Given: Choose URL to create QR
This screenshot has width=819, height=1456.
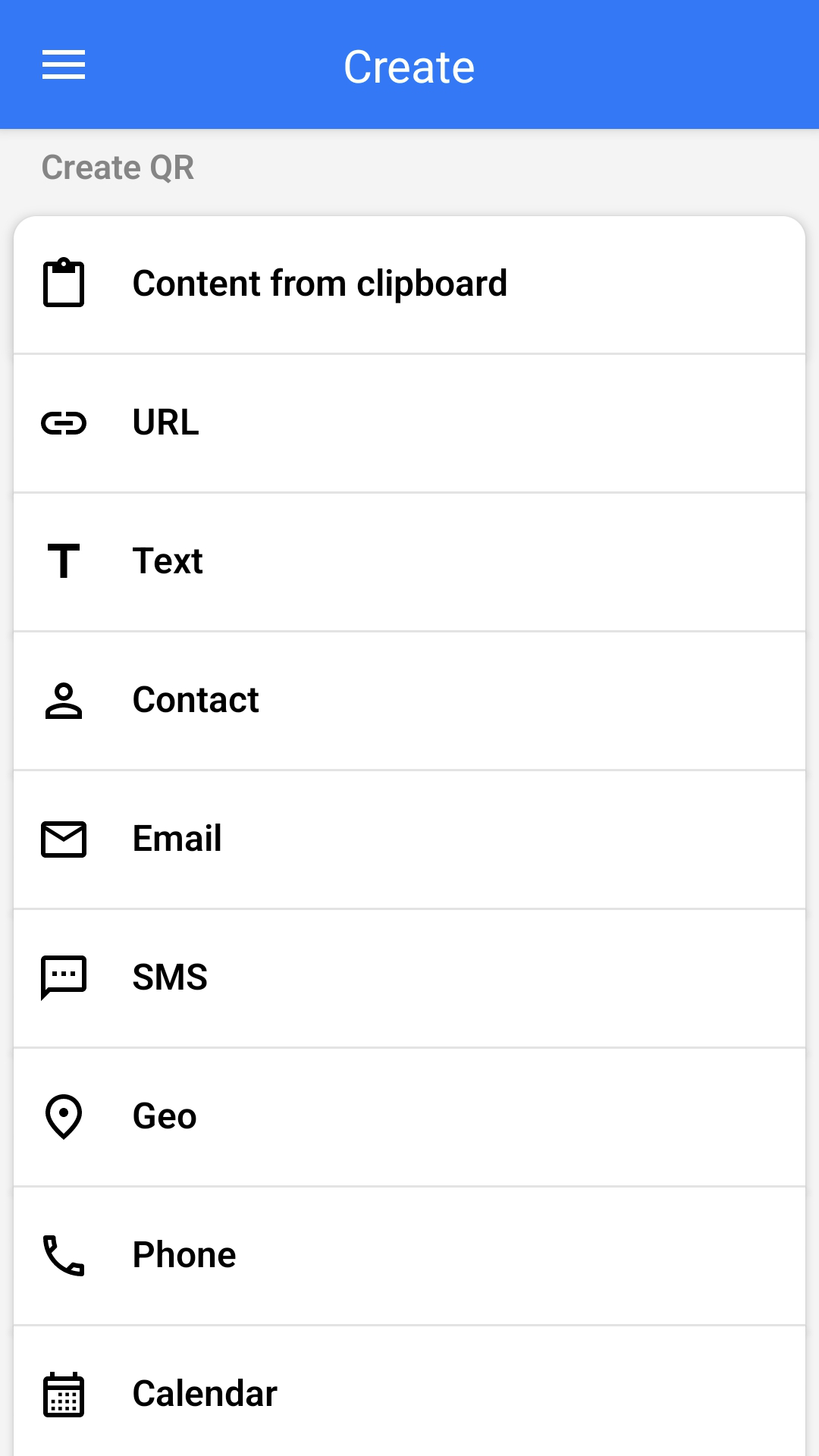Looking at the screenshot, I should coord(165,422).
